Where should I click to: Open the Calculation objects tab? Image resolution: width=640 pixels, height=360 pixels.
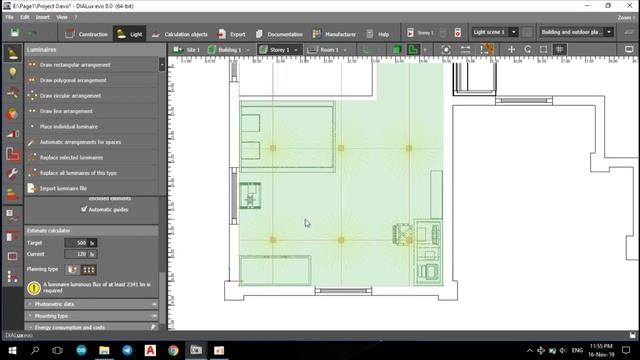coord(180,34)
